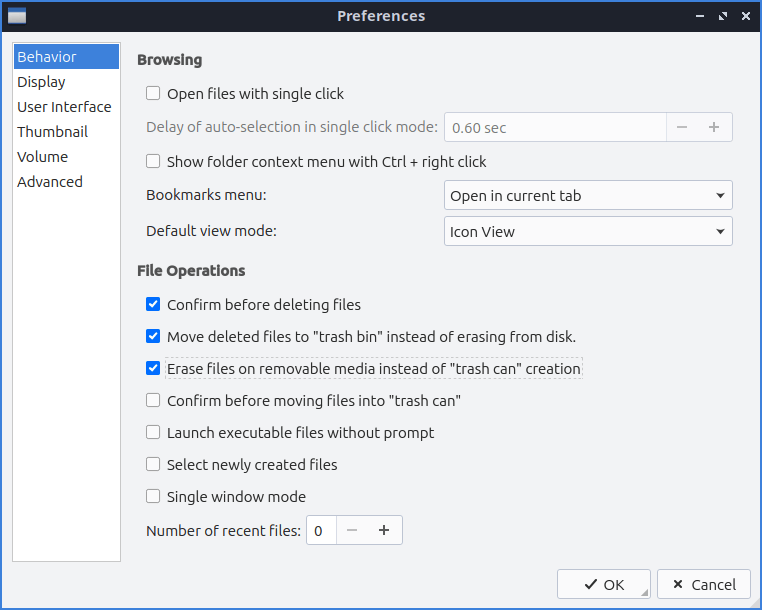The width and height of the screenshot is (762, 610).
Task: Click the Cancel button
Action: coord(704,585)
